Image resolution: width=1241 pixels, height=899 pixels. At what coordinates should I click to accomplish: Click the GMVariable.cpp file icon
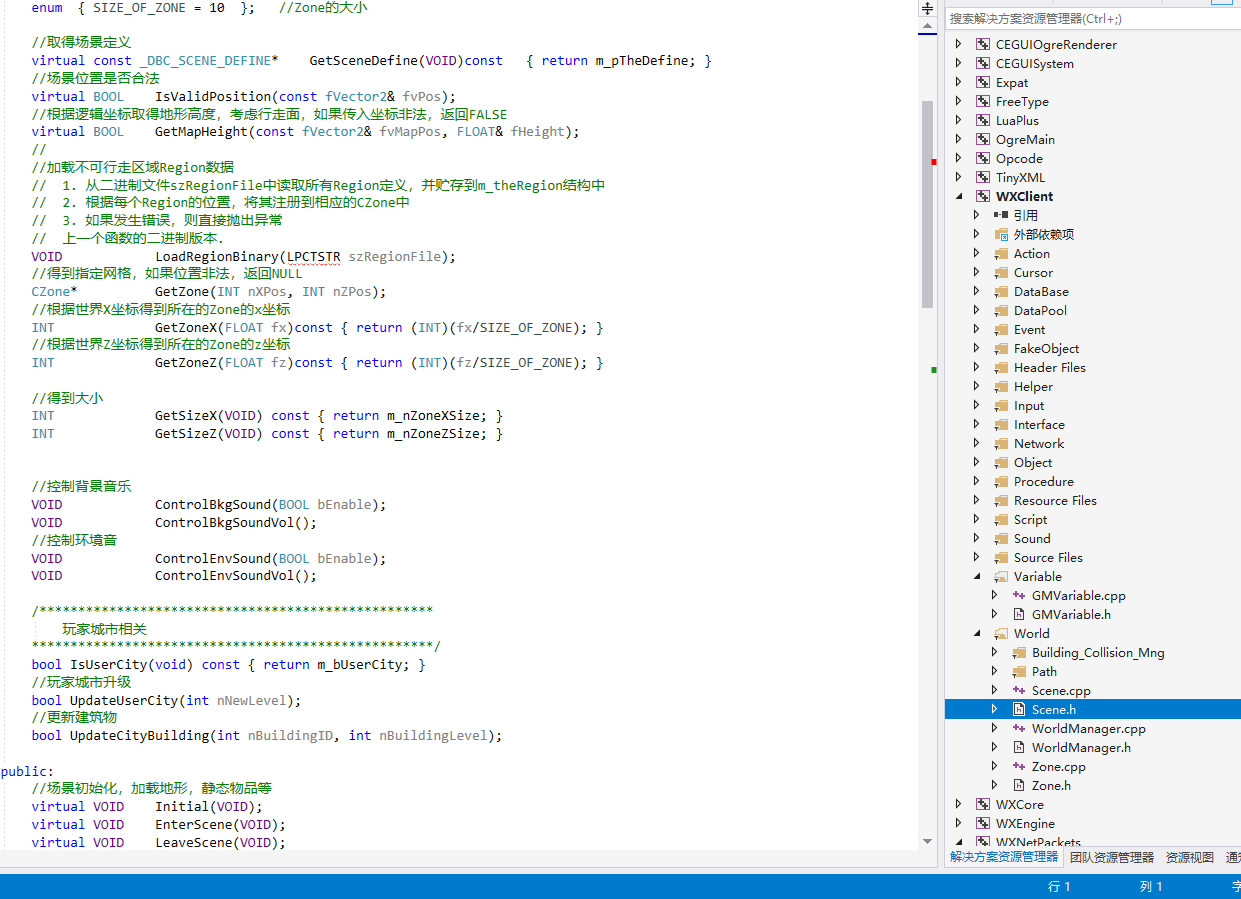1019,595
